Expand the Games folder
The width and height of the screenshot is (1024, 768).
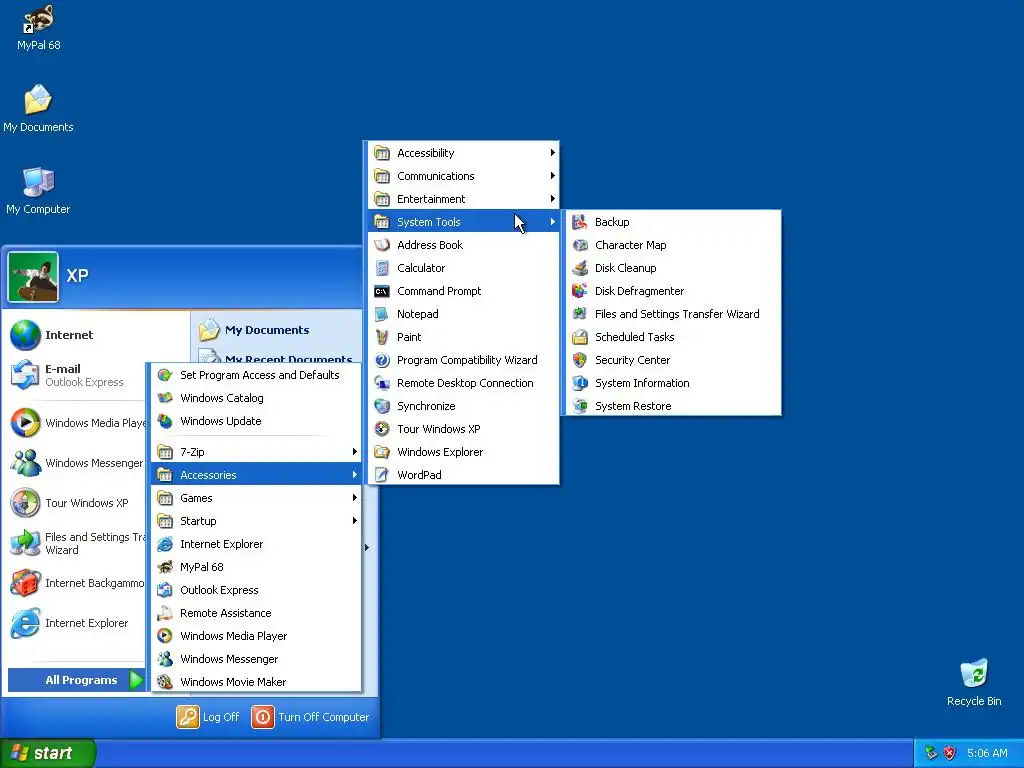[256, 498]
